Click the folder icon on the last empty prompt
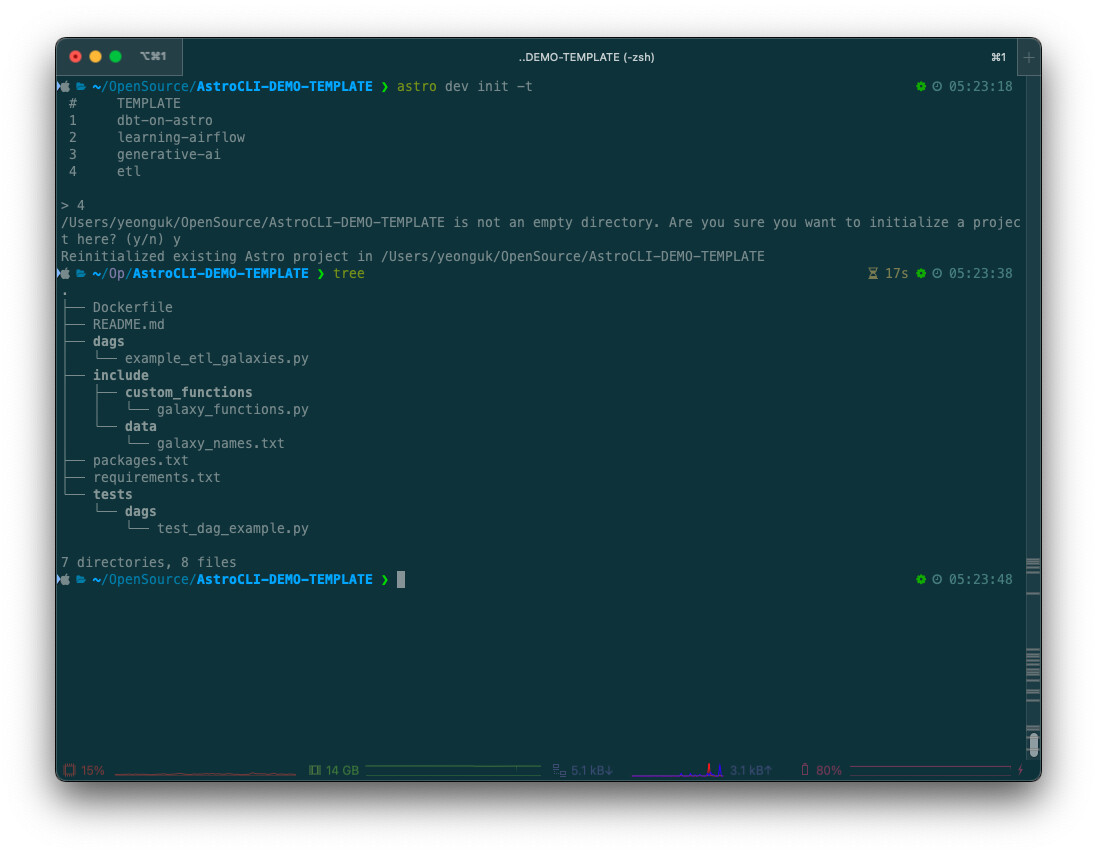 pos(80,579)
